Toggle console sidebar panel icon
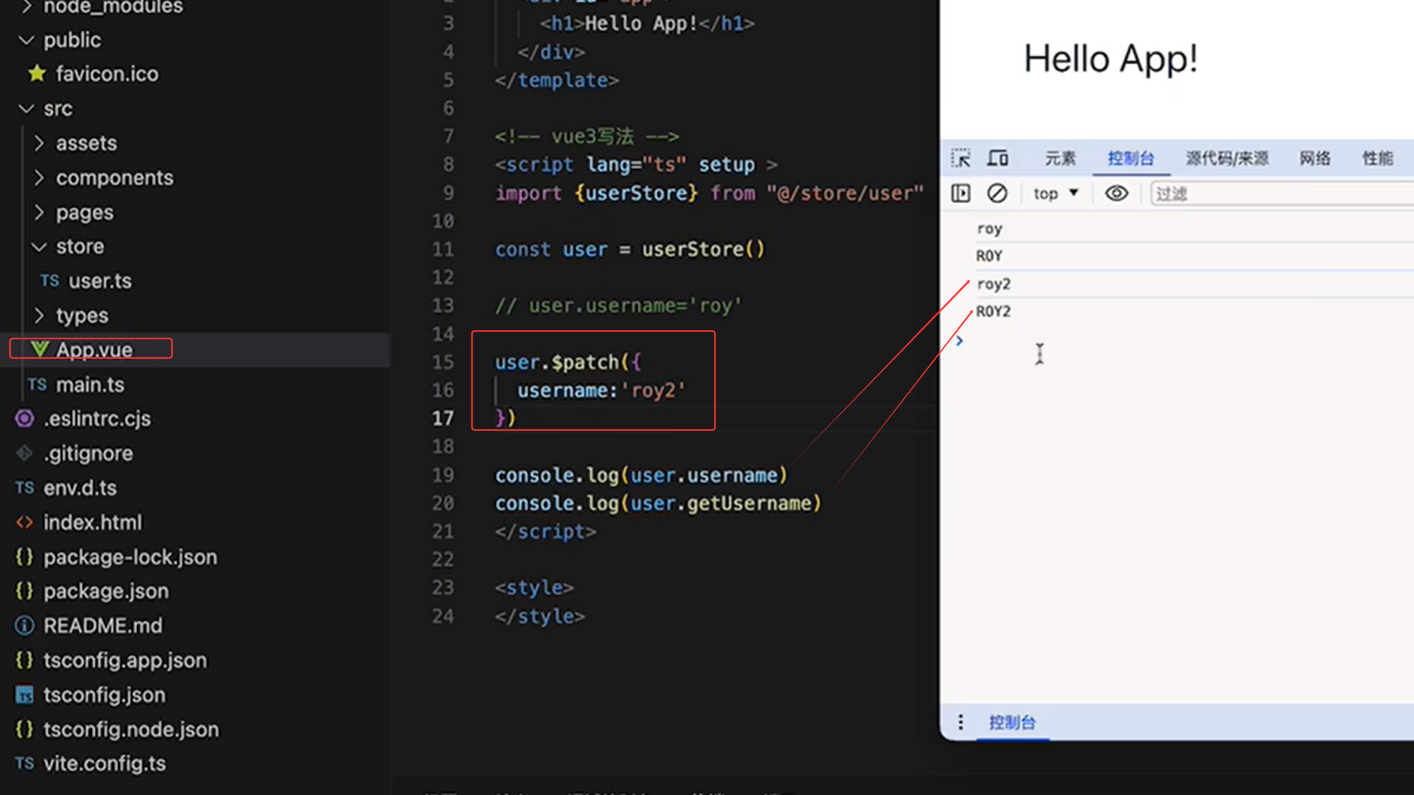The width and height of the screenshot is (1414, 795). (x=961, y=193)
